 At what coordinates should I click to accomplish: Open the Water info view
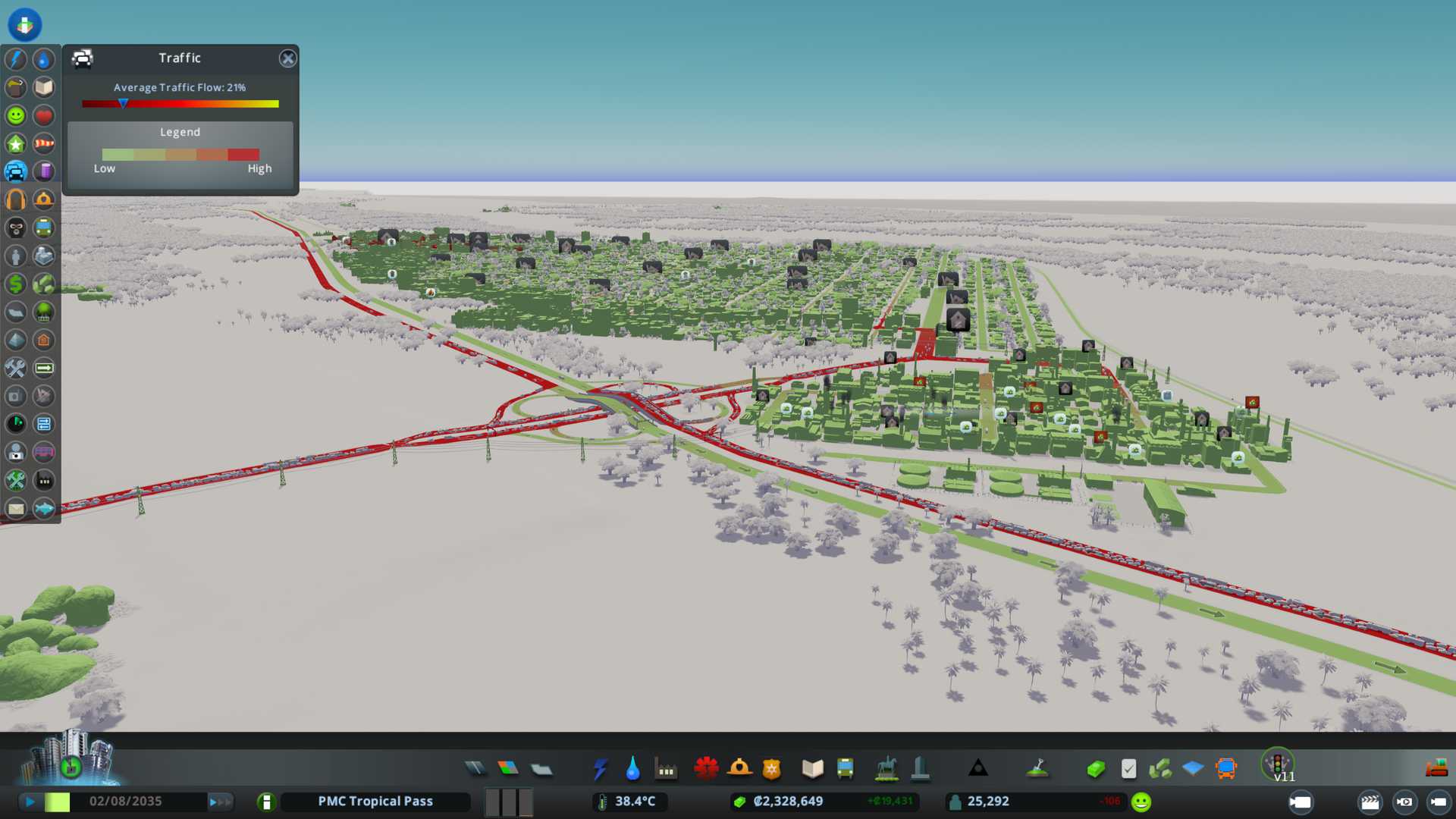pyautogui.click(x=44, y=59)
